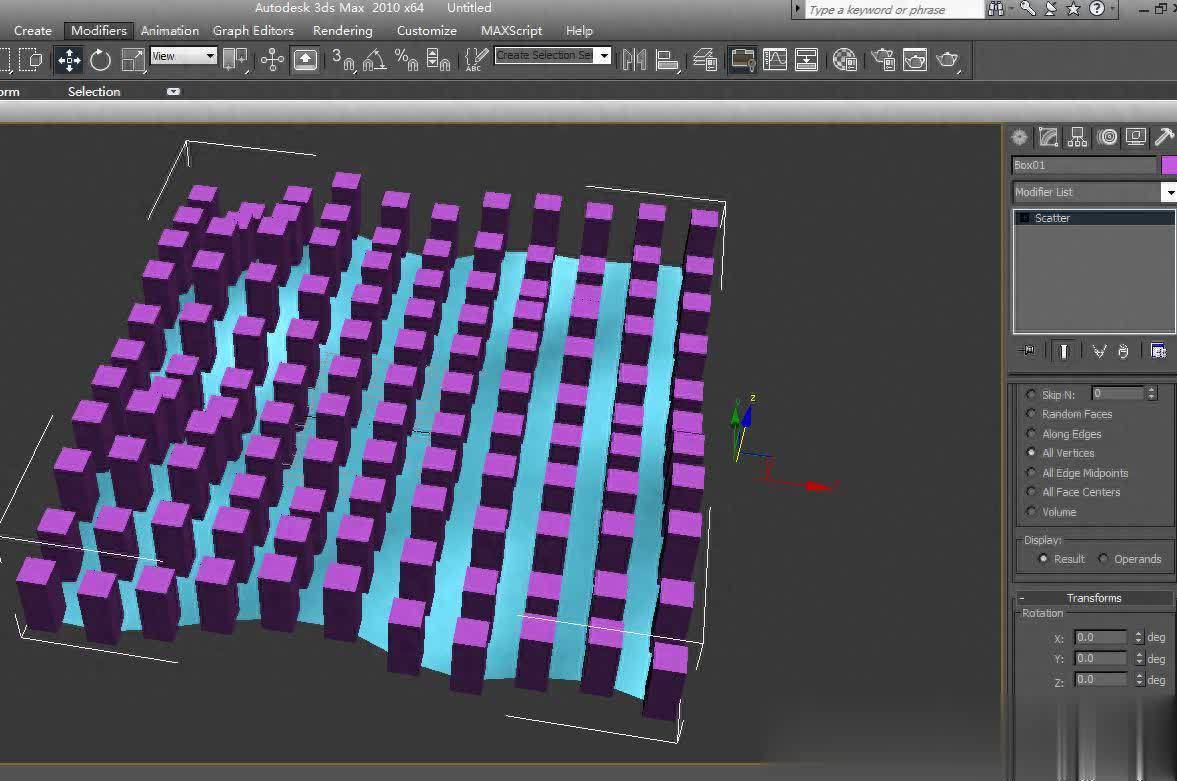Open the Graph Editors menu
Image resolution: width=1177 pixels, height=781 pixels.
pos(253,31)
